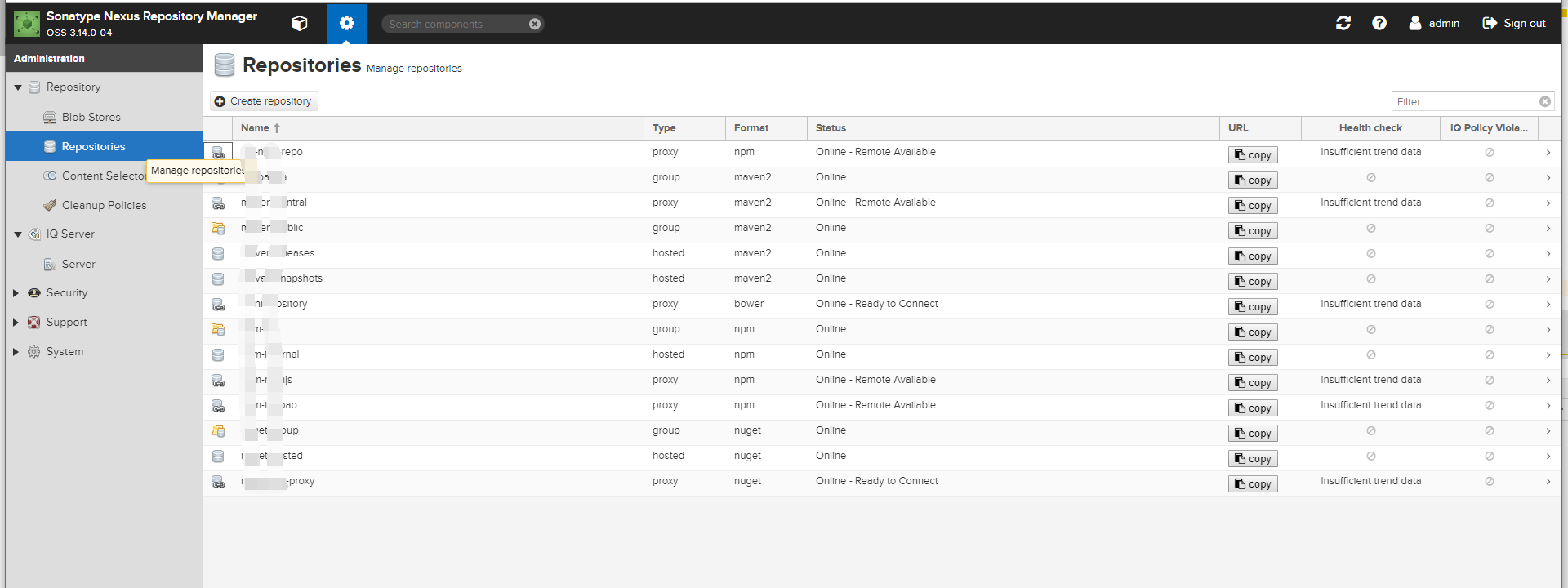The width and height of the screenshot is (1568, 588).
Task: Click the admin user icon in the header
Action: pos(1415,23)
